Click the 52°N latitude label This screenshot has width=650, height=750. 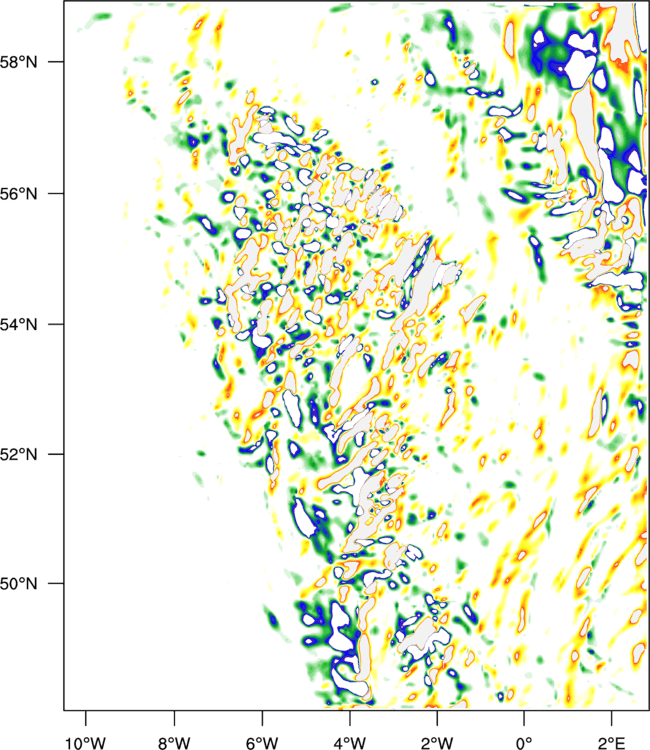[x=18, y=454]
